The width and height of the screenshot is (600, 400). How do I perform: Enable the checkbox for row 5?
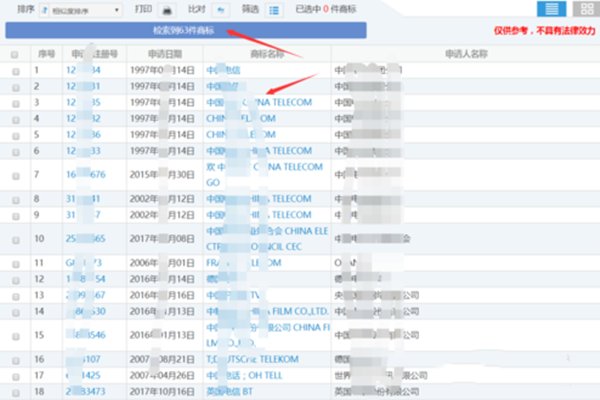(x=16, y=136)
